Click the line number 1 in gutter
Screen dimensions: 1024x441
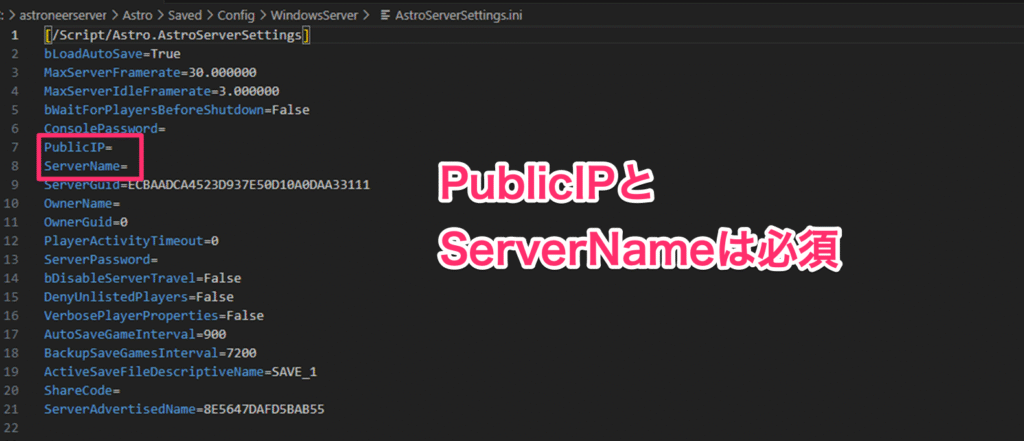point(14,36)
